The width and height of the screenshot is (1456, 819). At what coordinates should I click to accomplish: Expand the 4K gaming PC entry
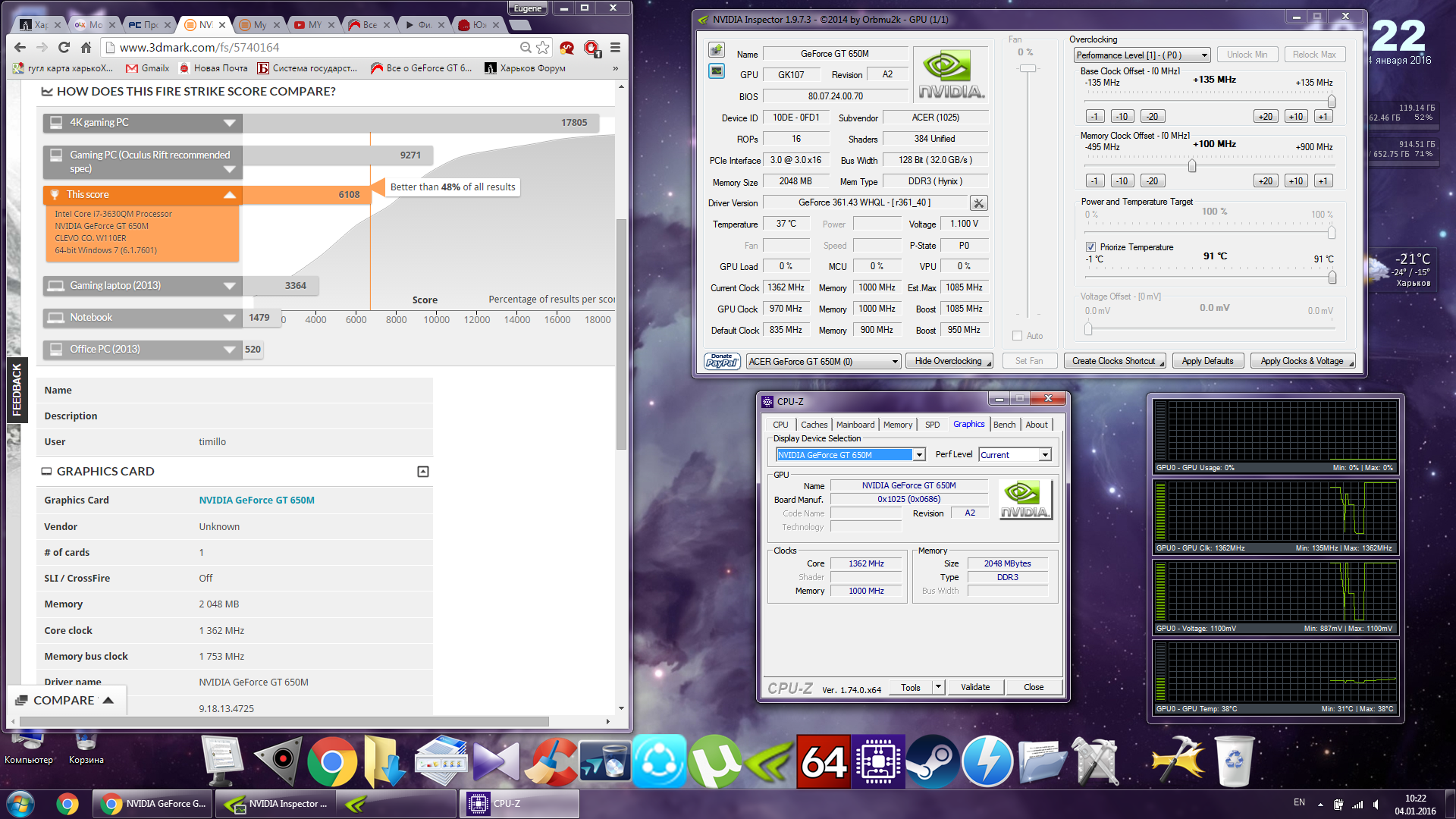point(229,123)
